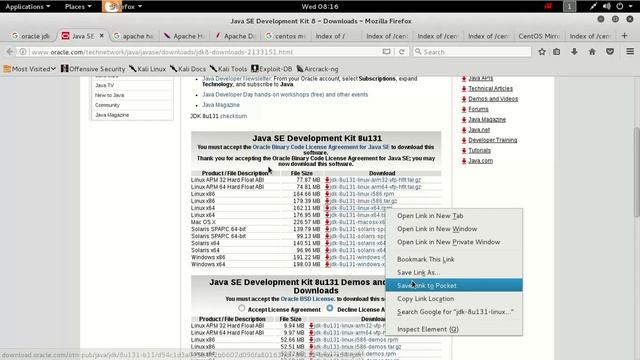
Task: Open Tutorials sidebar link
Action: click(x=480, y=150)
